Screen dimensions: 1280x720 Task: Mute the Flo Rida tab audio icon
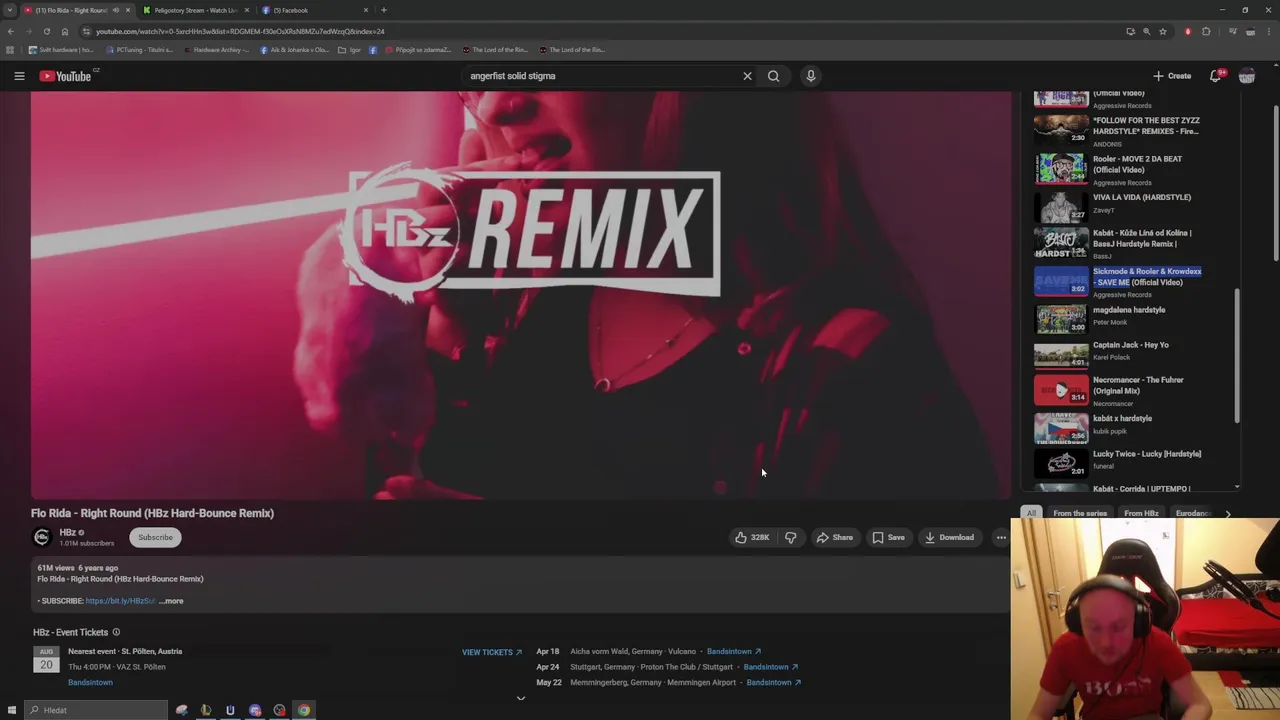116,10
